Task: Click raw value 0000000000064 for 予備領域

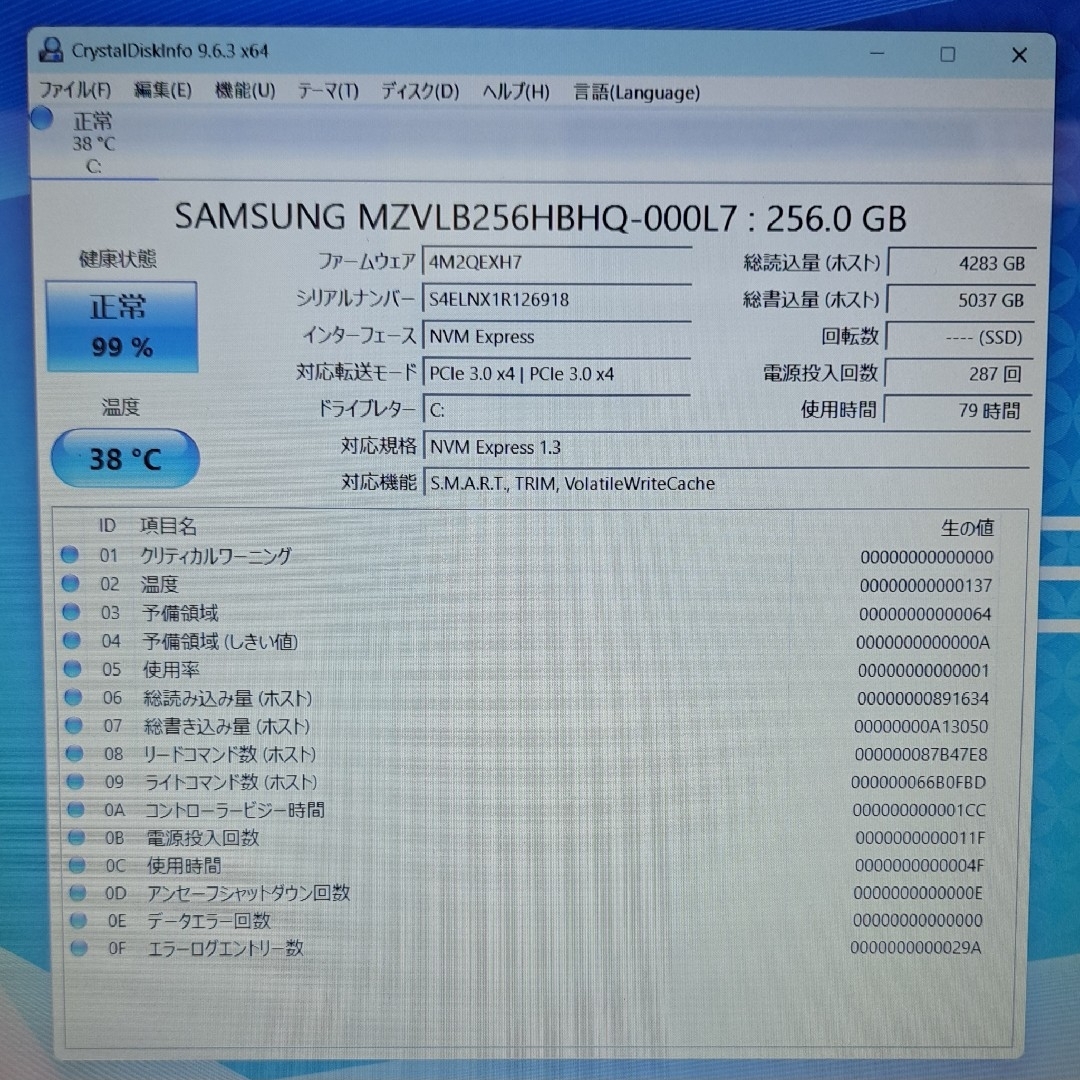Action: tap(925, 614)
